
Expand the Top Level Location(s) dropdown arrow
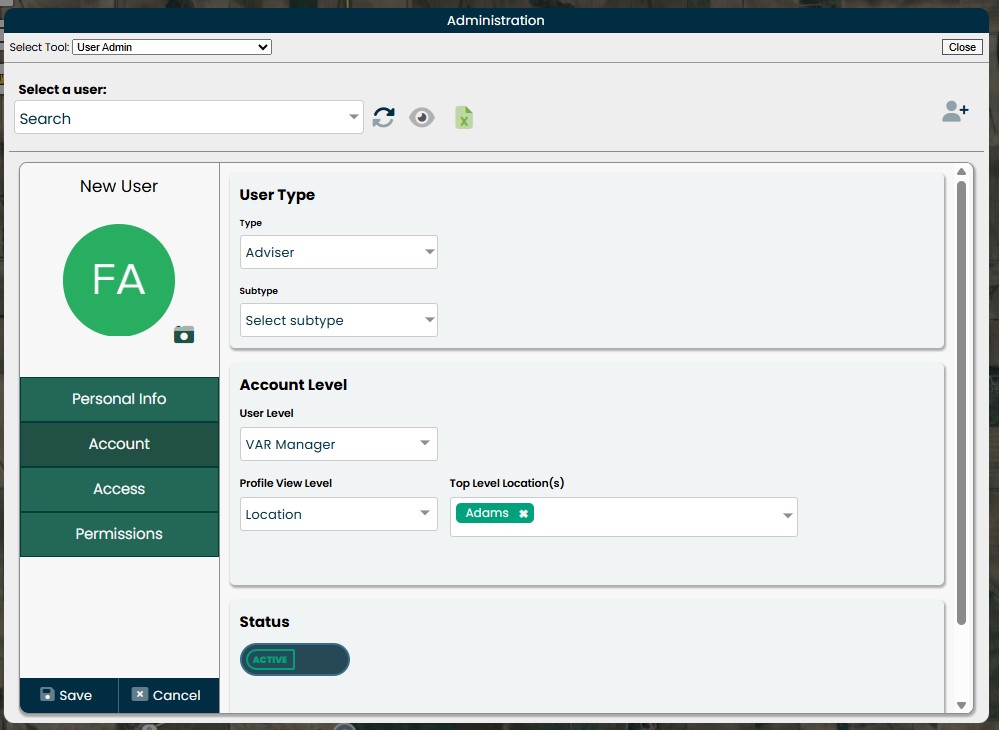click(x=787, y=516)
